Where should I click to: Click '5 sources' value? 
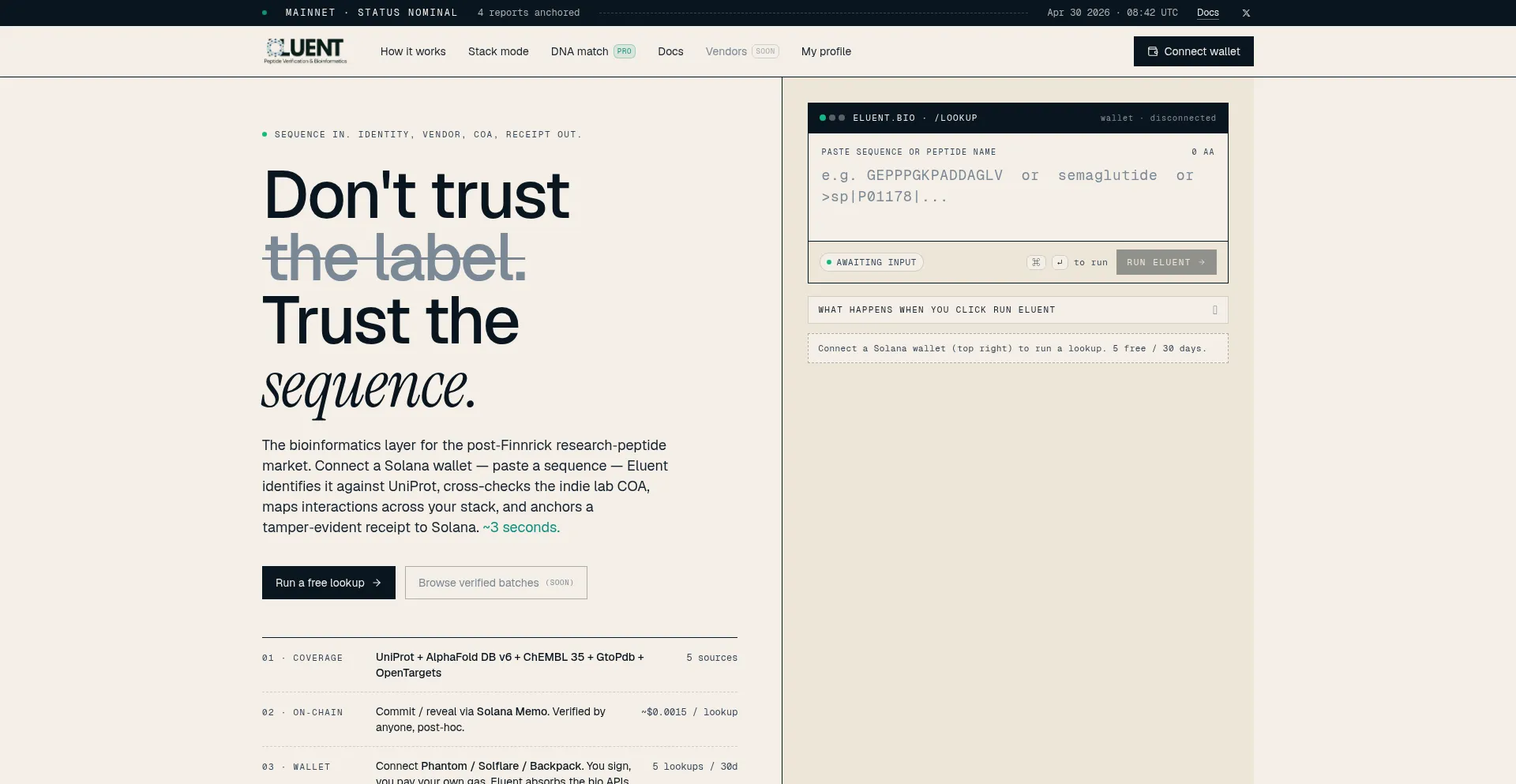tap(711, 658)
